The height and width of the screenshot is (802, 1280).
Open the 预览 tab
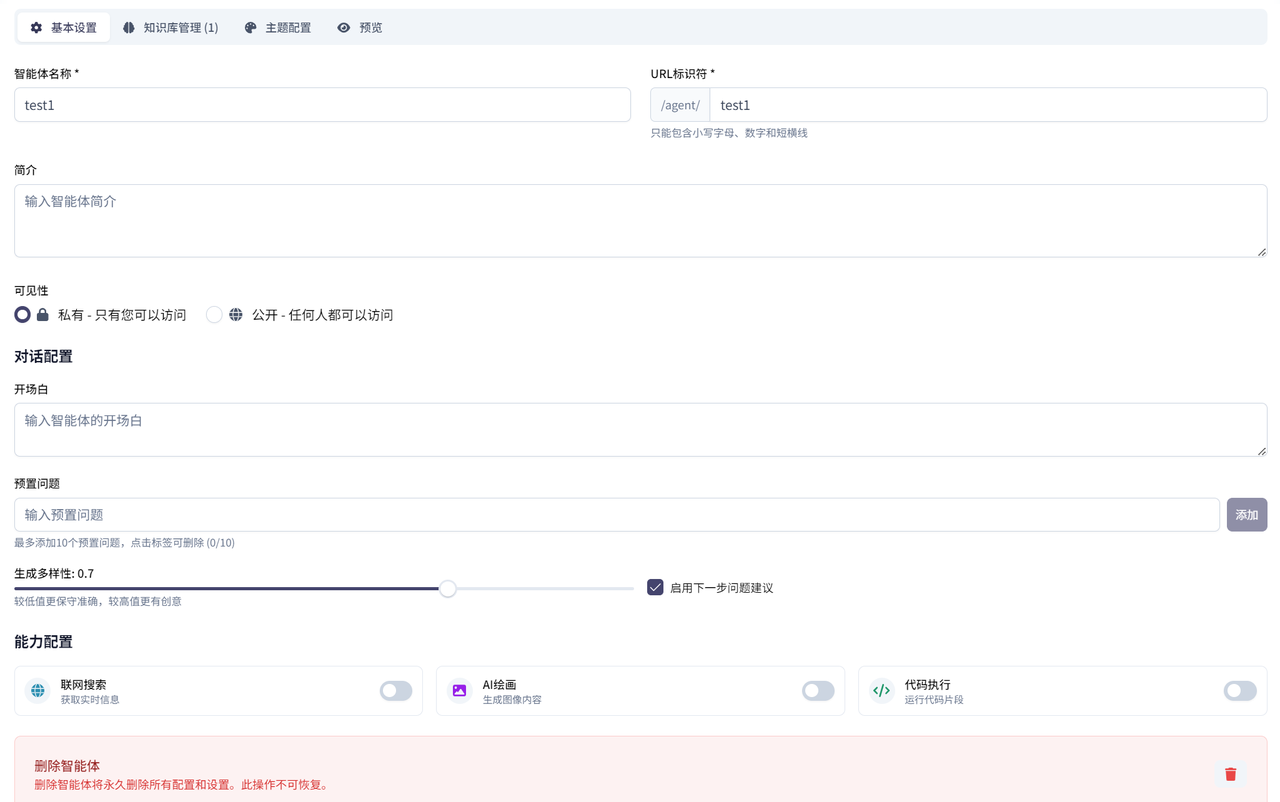point(360,27)
